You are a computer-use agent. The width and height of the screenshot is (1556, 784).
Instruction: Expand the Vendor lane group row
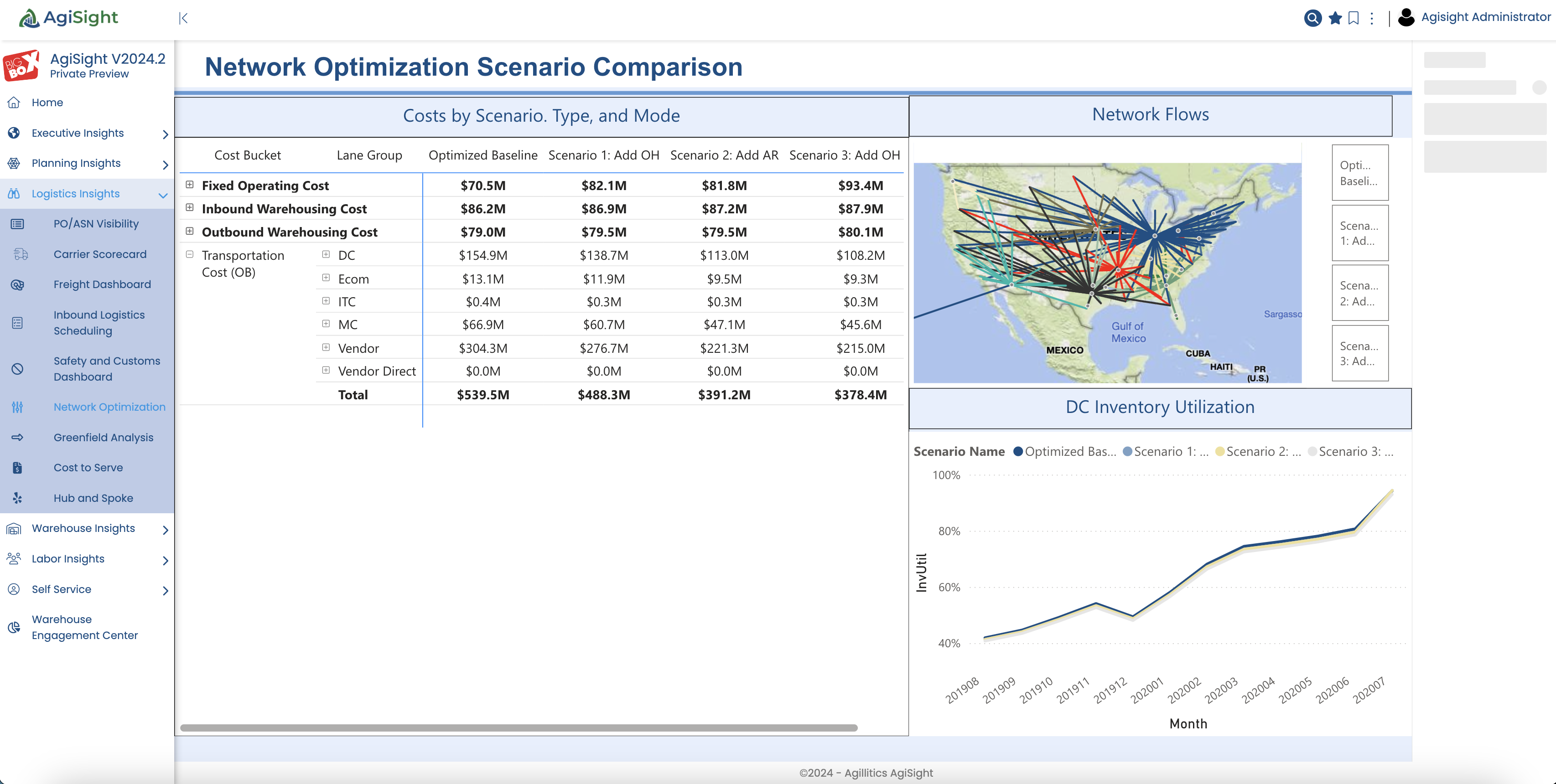pyautogui.click(x=326, y=347)
